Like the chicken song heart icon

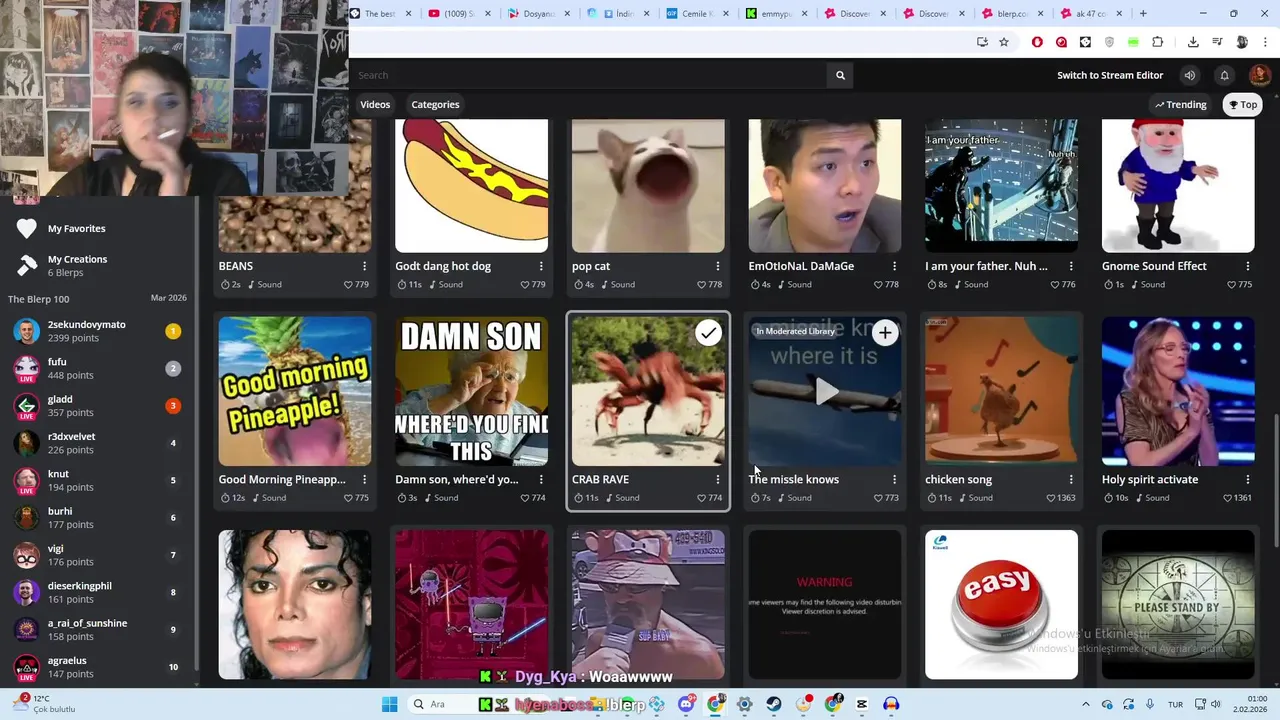coord(1052,498)
